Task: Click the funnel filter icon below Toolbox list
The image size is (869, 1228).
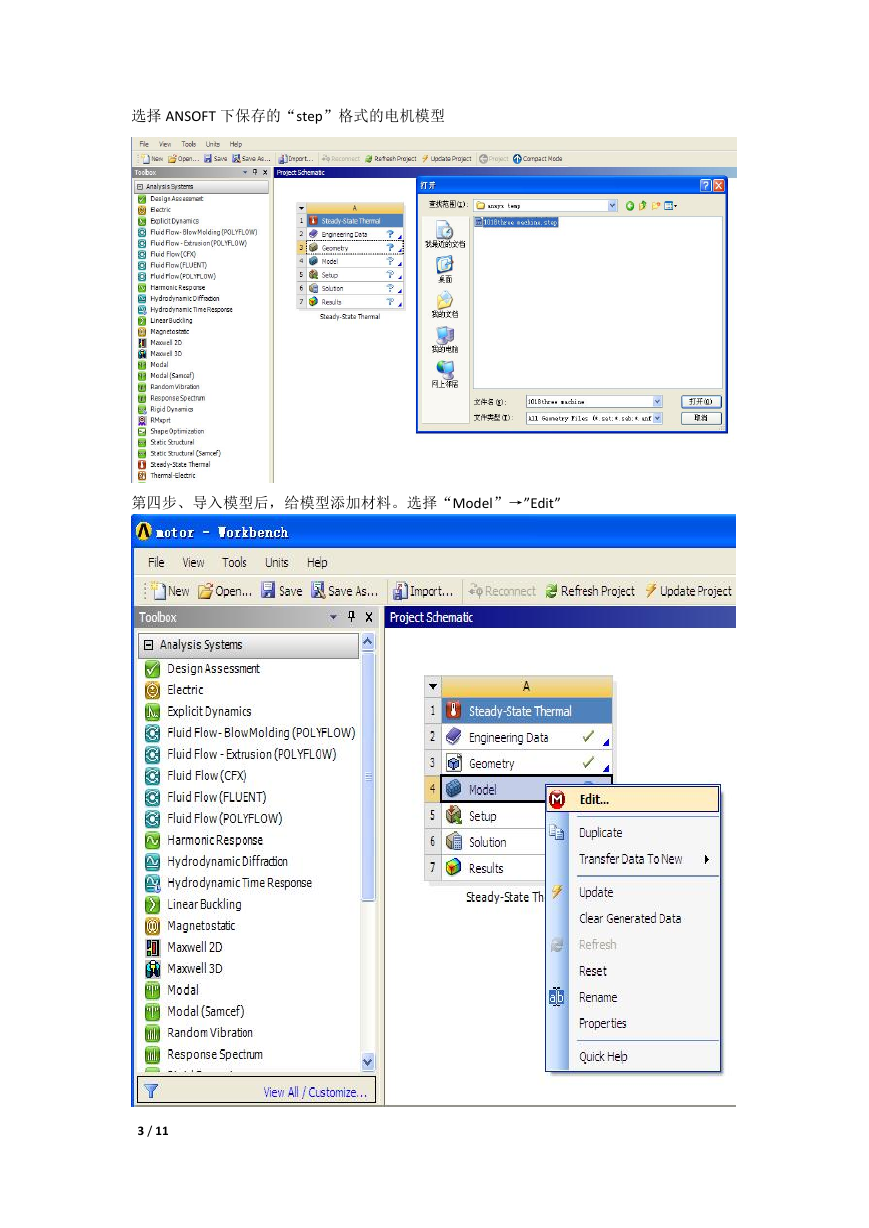Action: pos(150,1091)
